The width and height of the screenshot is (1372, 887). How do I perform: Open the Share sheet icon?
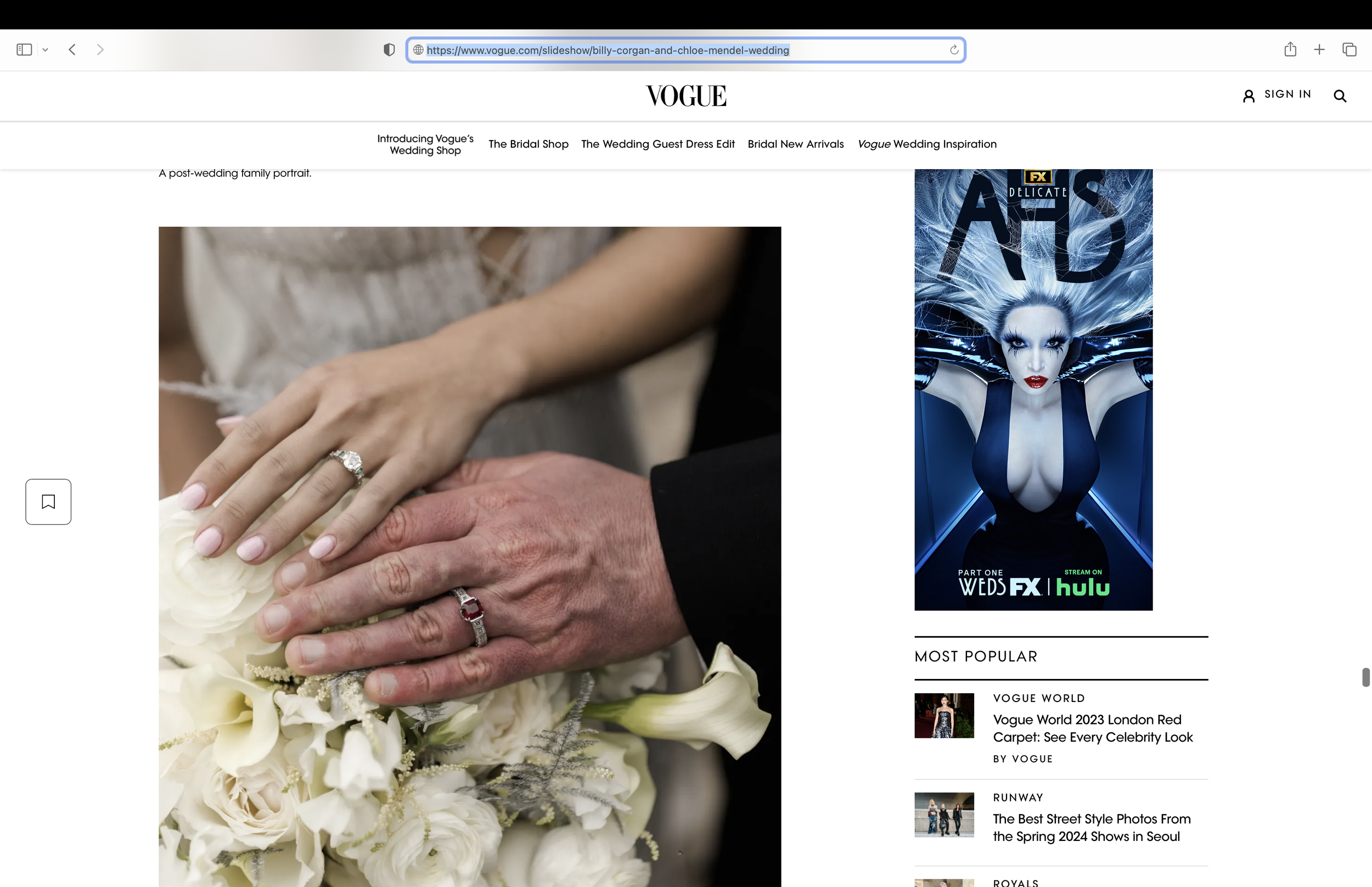[x=1290, y=49]
